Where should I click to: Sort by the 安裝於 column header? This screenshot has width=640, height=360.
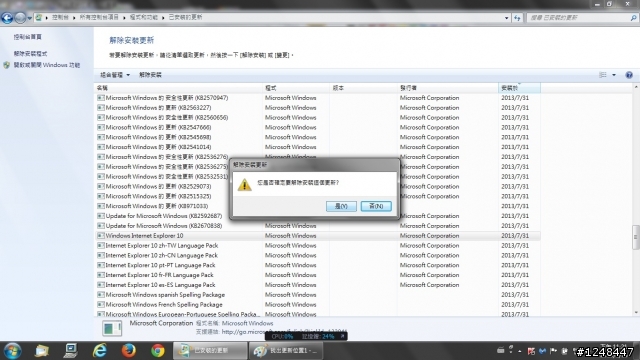click(519, 88)
